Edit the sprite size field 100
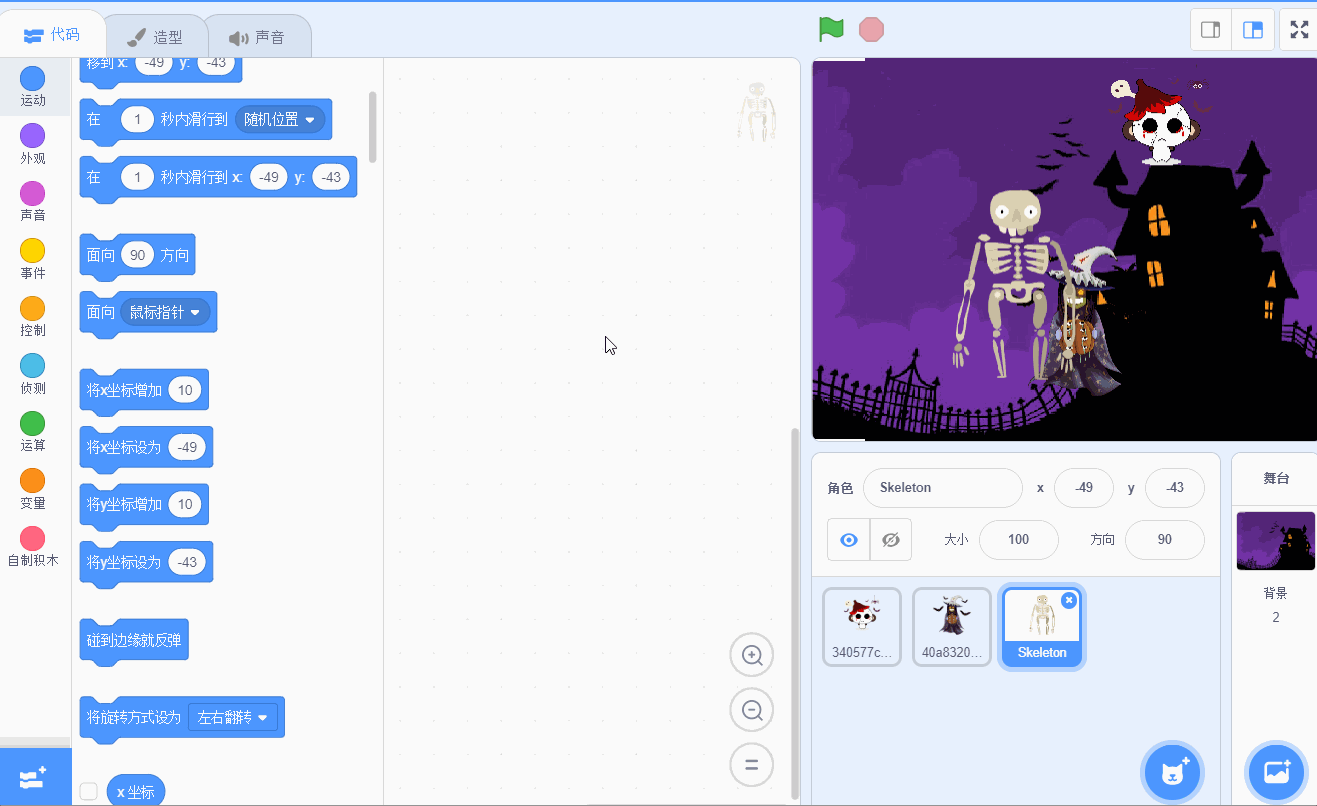 tap(1019, 540)
